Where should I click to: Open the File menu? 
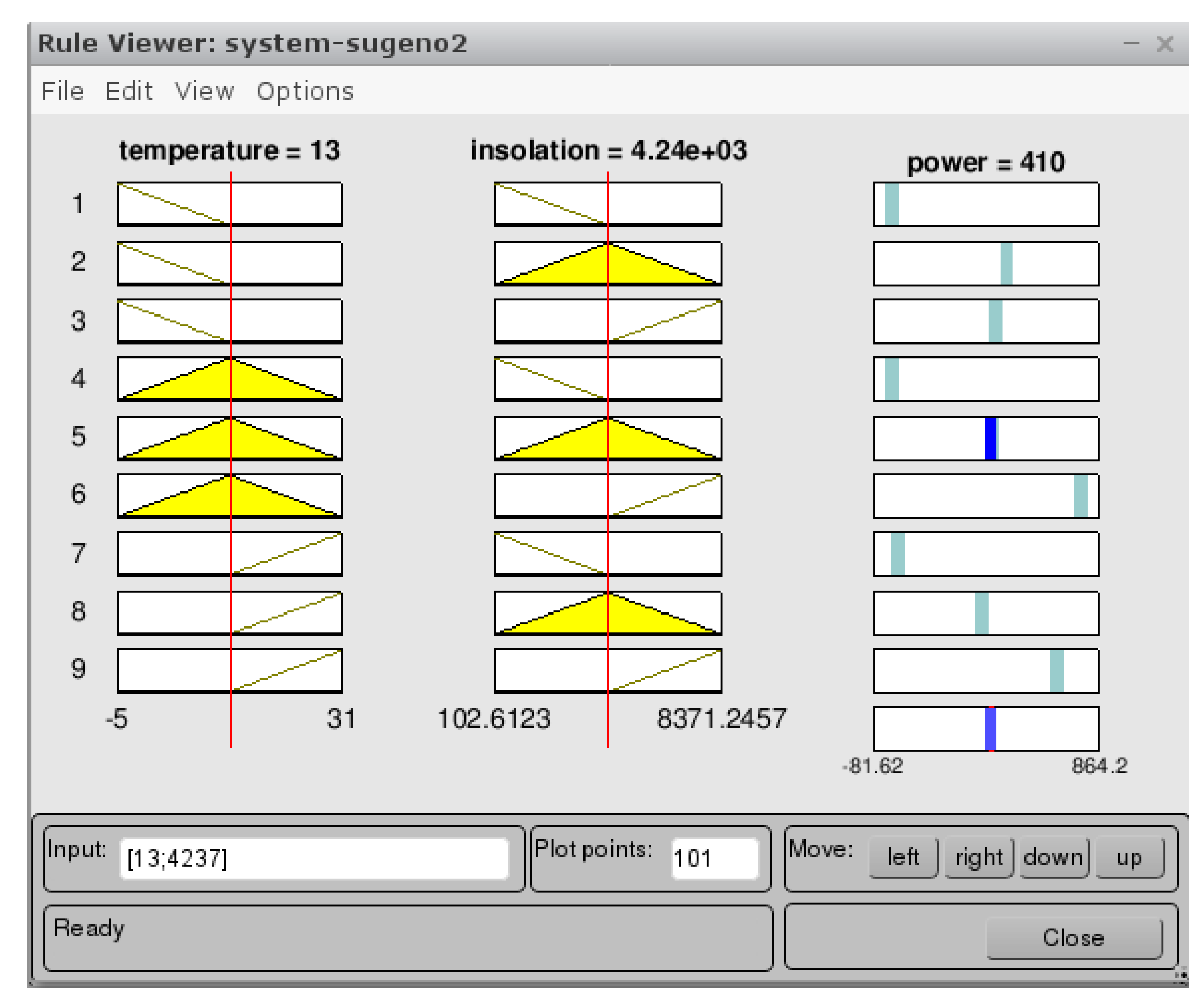63,91
